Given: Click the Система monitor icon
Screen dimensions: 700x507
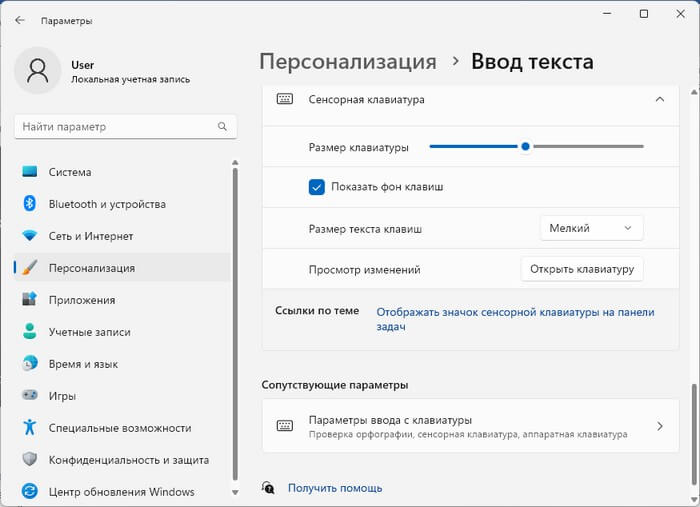Looking at the screenshot, I should tap(29, 172).
